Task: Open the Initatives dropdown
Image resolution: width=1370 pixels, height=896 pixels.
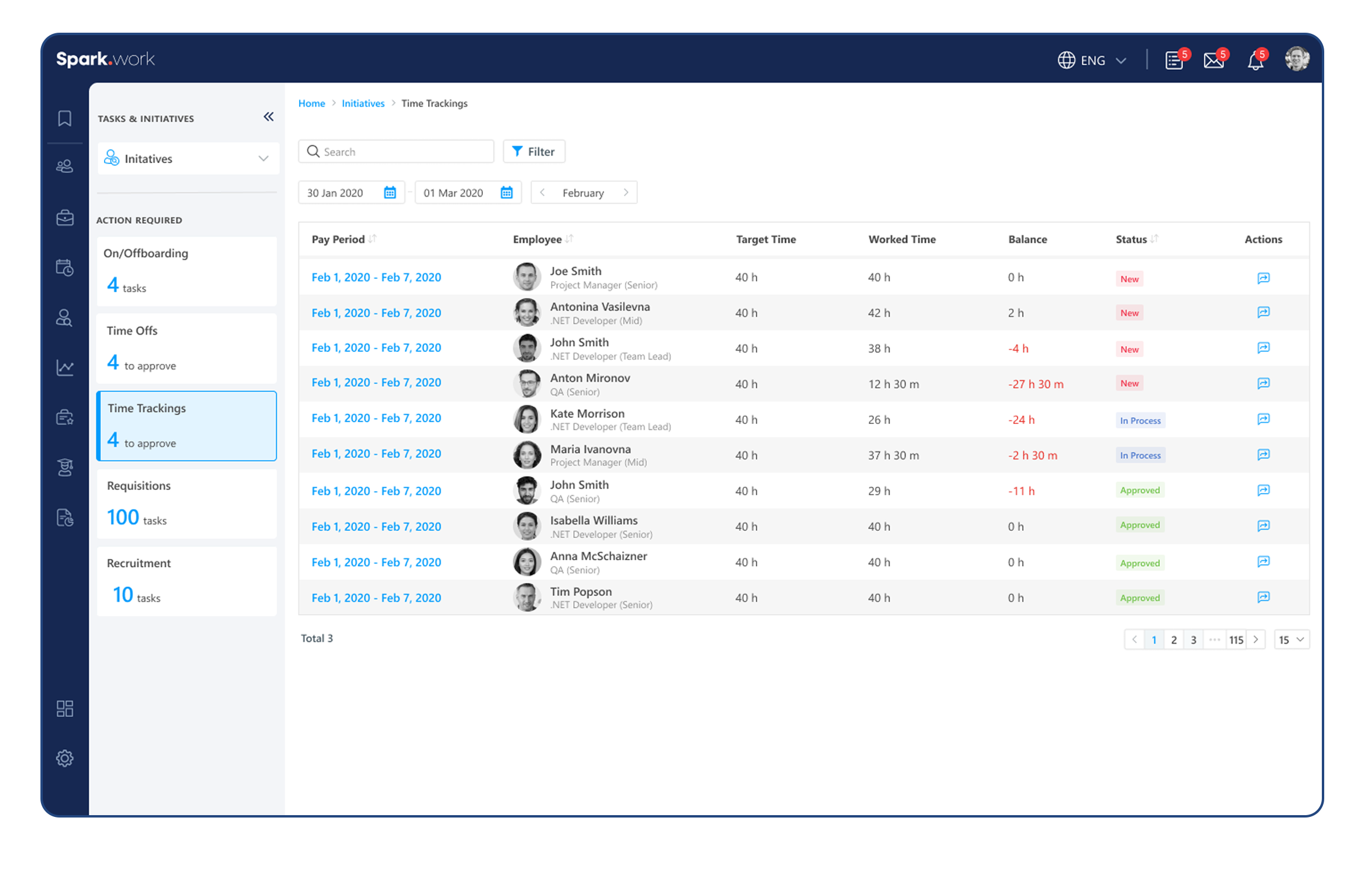Action: point(188,158)
